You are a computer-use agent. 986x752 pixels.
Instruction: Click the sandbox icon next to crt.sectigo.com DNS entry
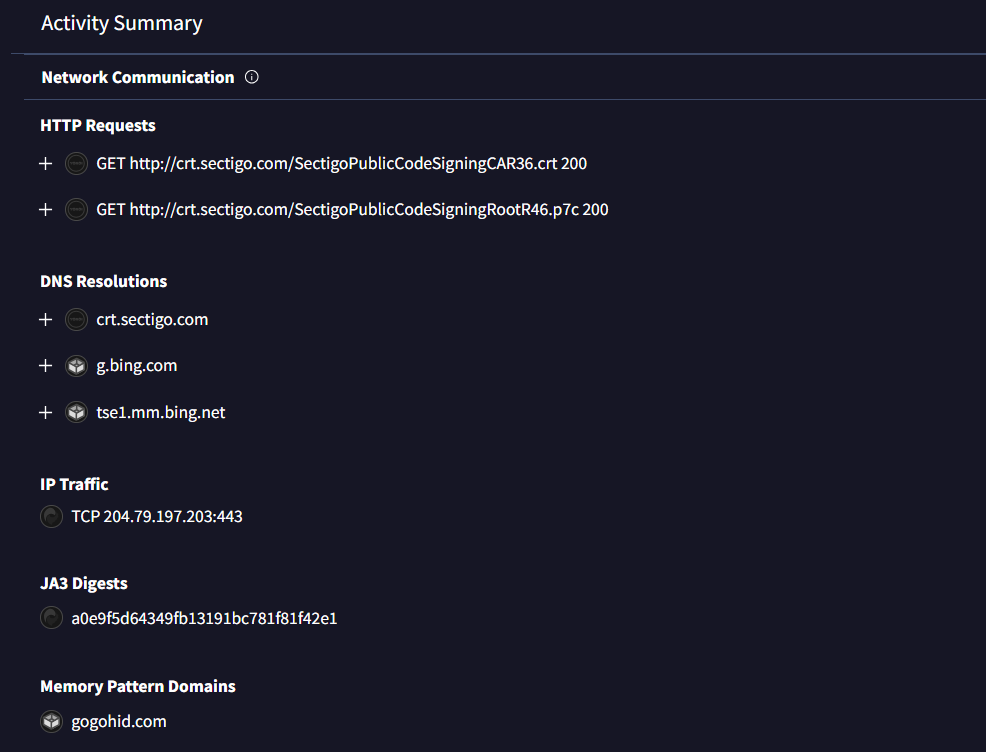point(76,320)
